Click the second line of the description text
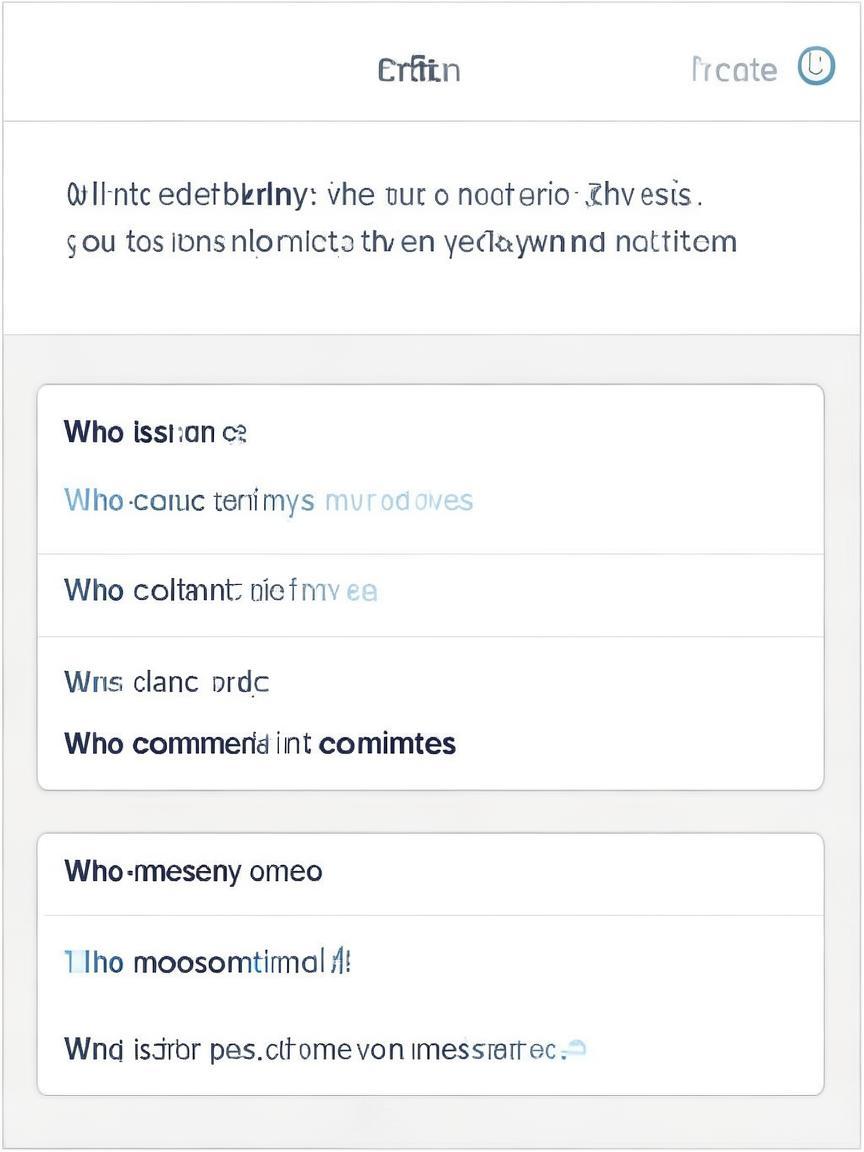864x1152 pixels. point(401,242)
